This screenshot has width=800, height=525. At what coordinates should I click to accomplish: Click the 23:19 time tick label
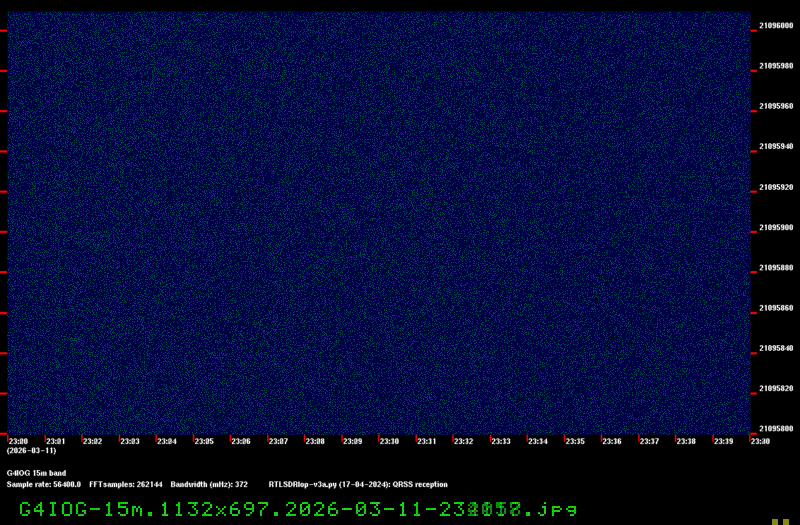coord(723,441)
